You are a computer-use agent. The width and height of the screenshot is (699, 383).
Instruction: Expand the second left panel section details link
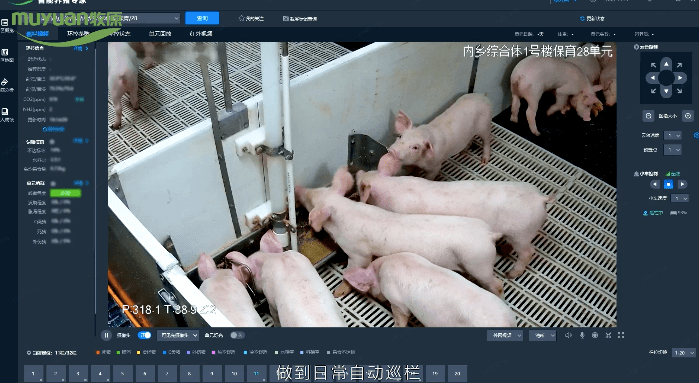click(x=81, y=141)
